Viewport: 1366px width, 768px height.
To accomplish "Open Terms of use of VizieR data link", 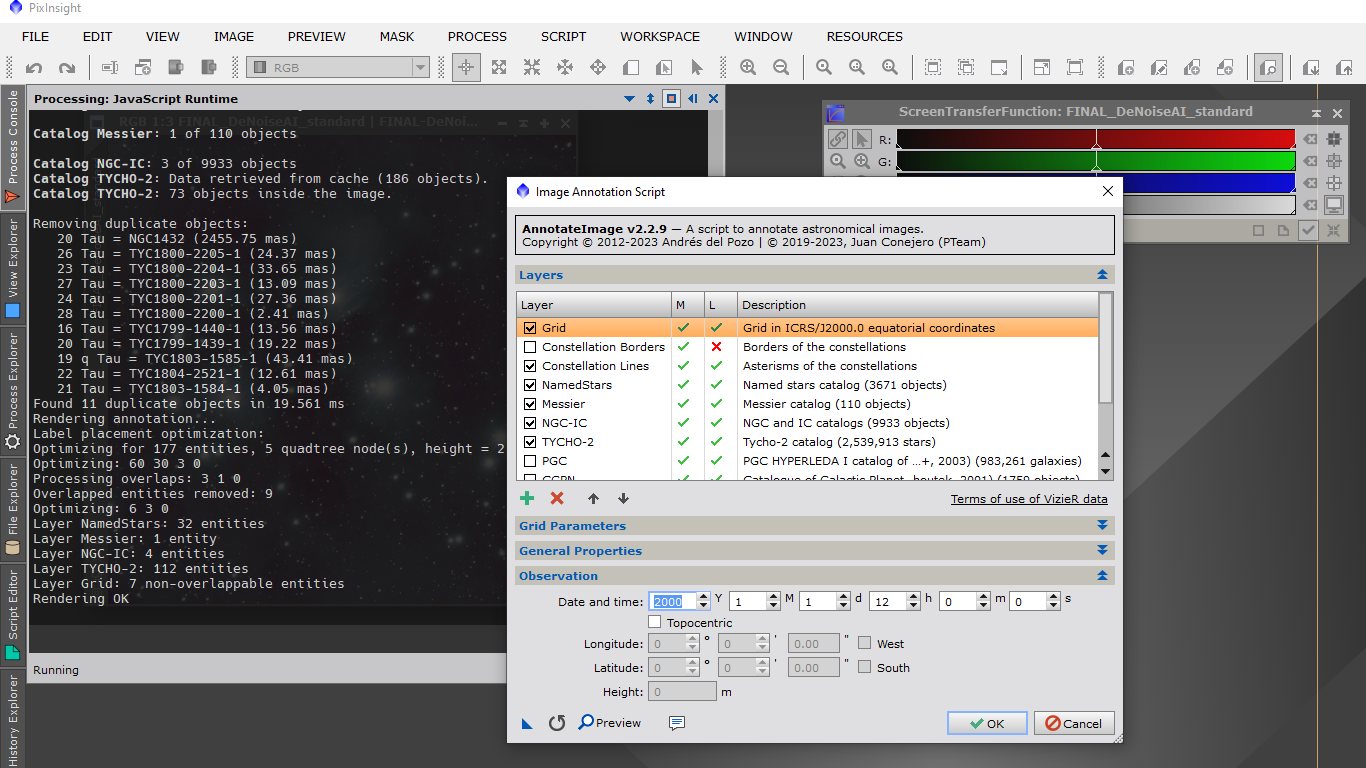I will pos(1029,499).
